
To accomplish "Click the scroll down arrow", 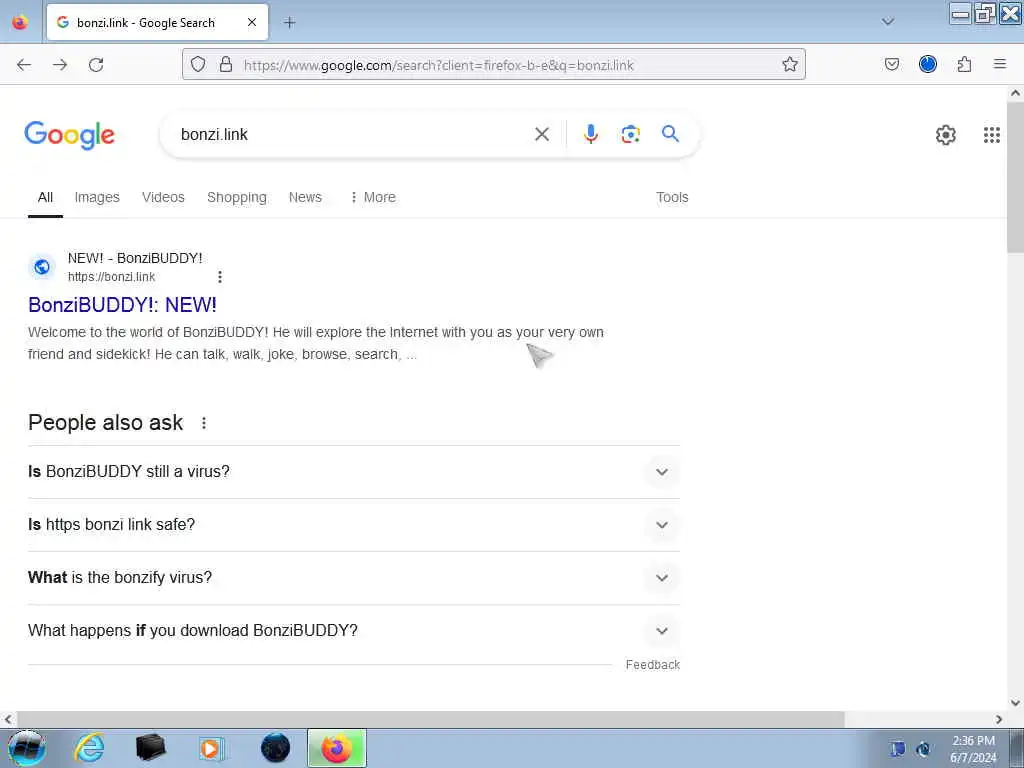I will [1015, 703].
